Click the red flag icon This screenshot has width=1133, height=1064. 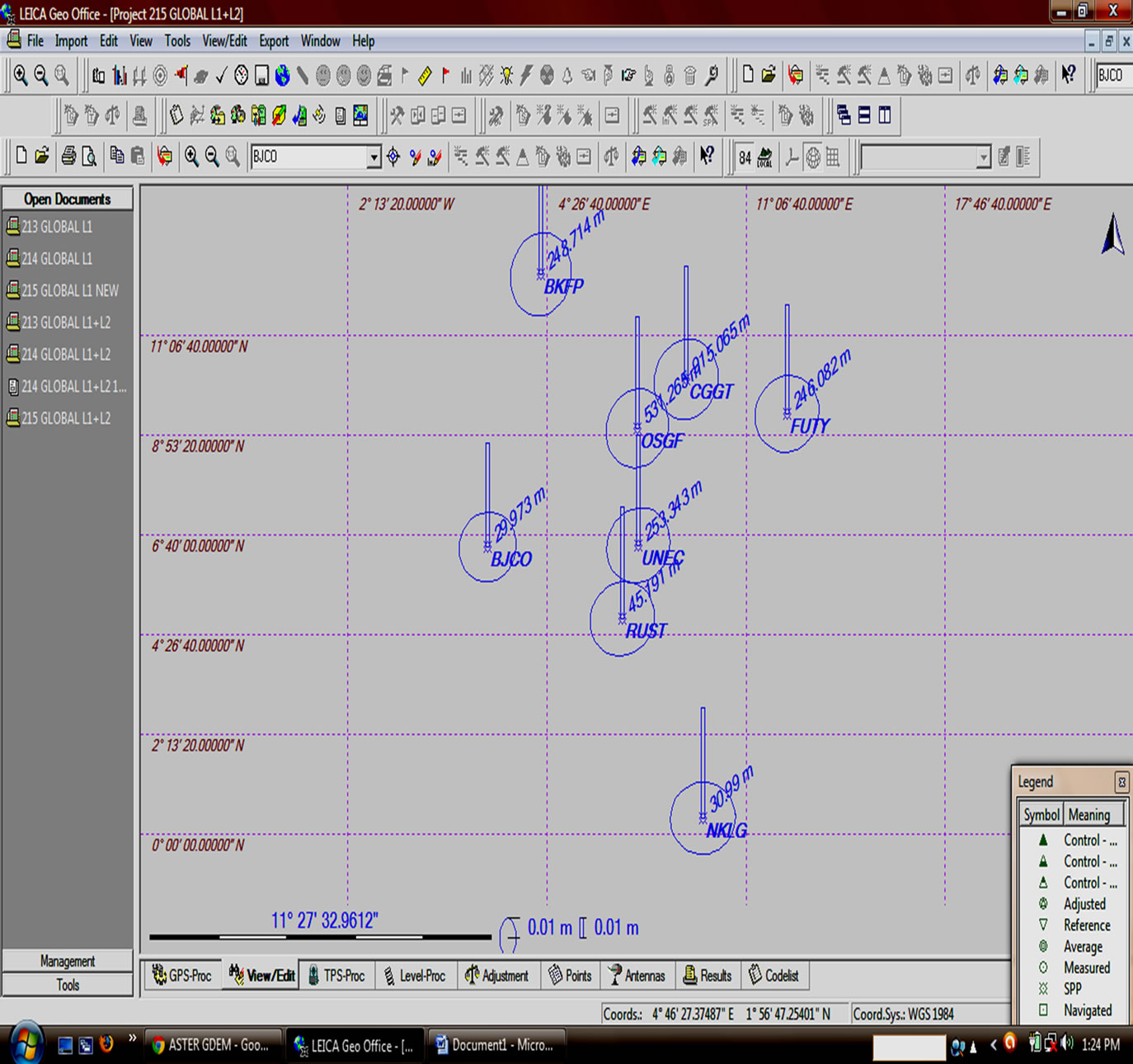pyautogui.click(x=445, y=76)
